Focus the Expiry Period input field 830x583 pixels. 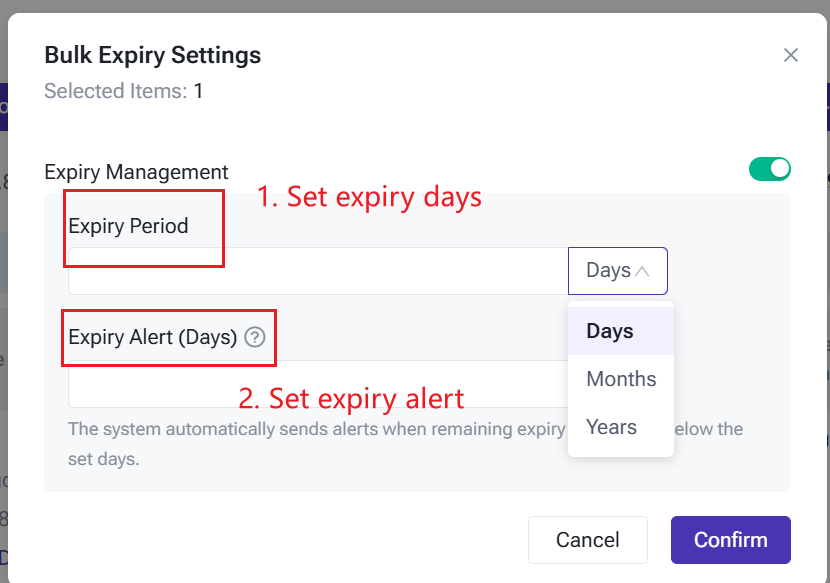click(317, 272)
